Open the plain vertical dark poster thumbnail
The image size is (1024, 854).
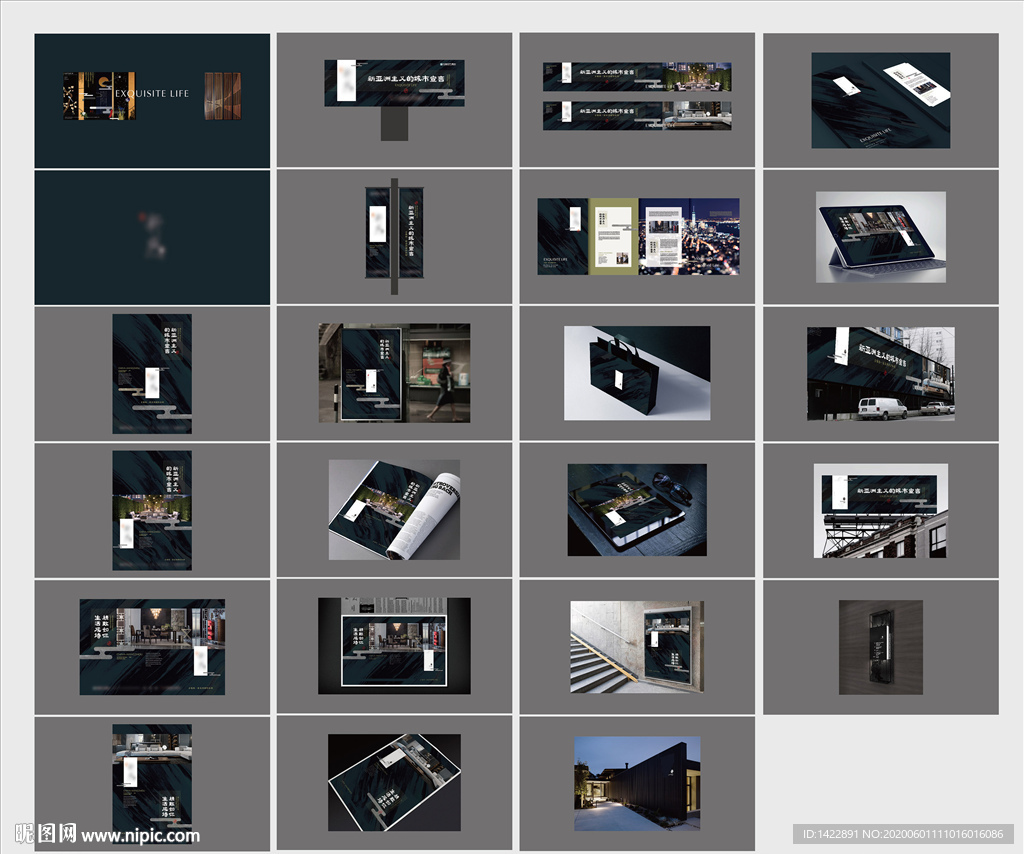(x=152, y=374)
